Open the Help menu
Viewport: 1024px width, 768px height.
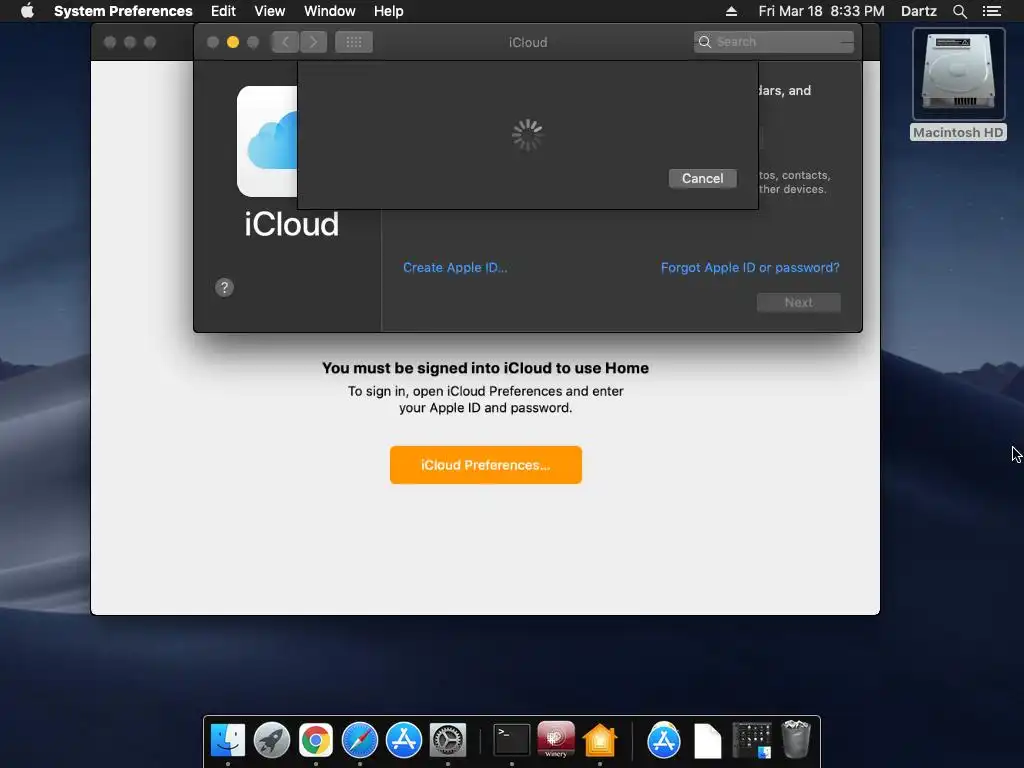click(389, 11)
